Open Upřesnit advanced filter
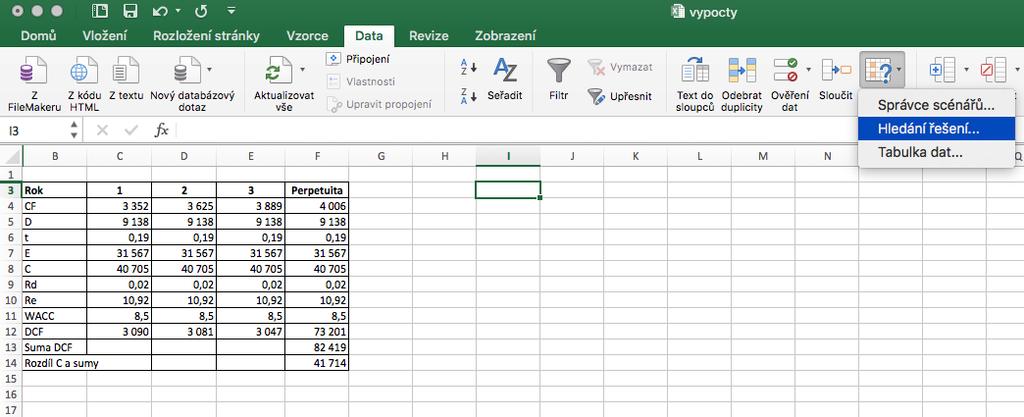The width and height of the screenshot is (1024, 417). click(619, 96)
